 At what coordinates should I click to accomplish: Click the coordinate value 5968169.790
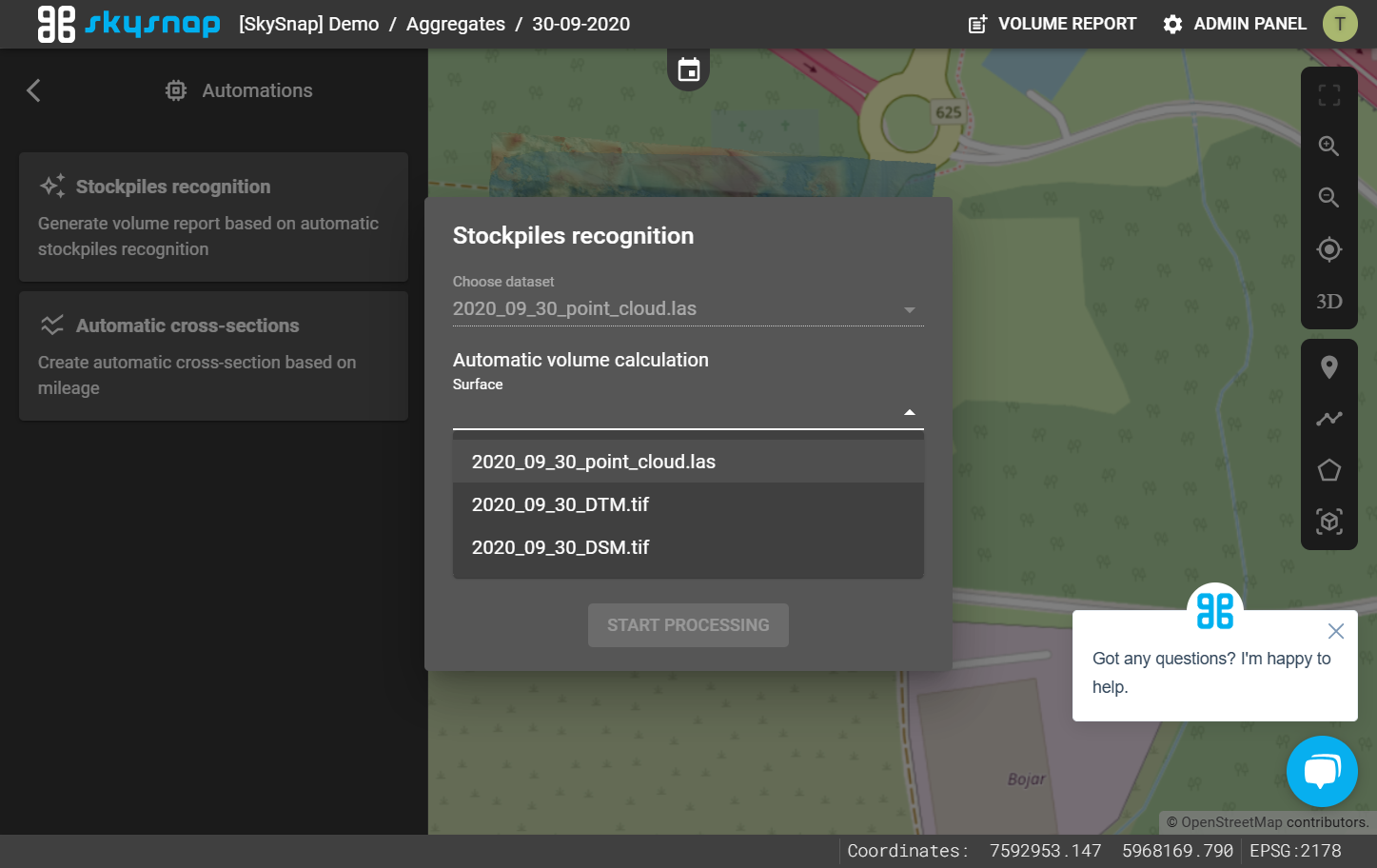tap(1177, 851)
